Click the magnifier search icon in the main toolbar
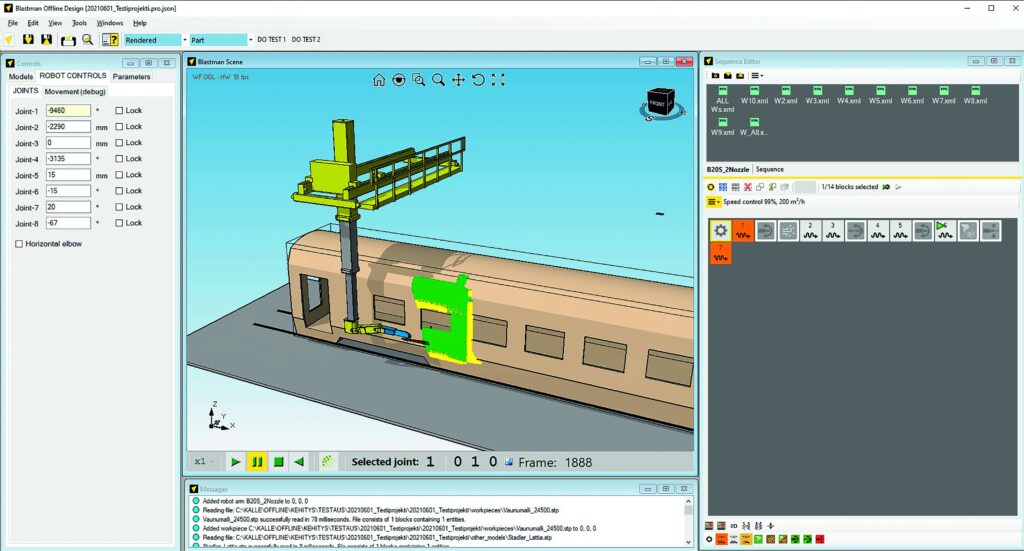This screenshot has width=1024, height=551. [88, 40]
